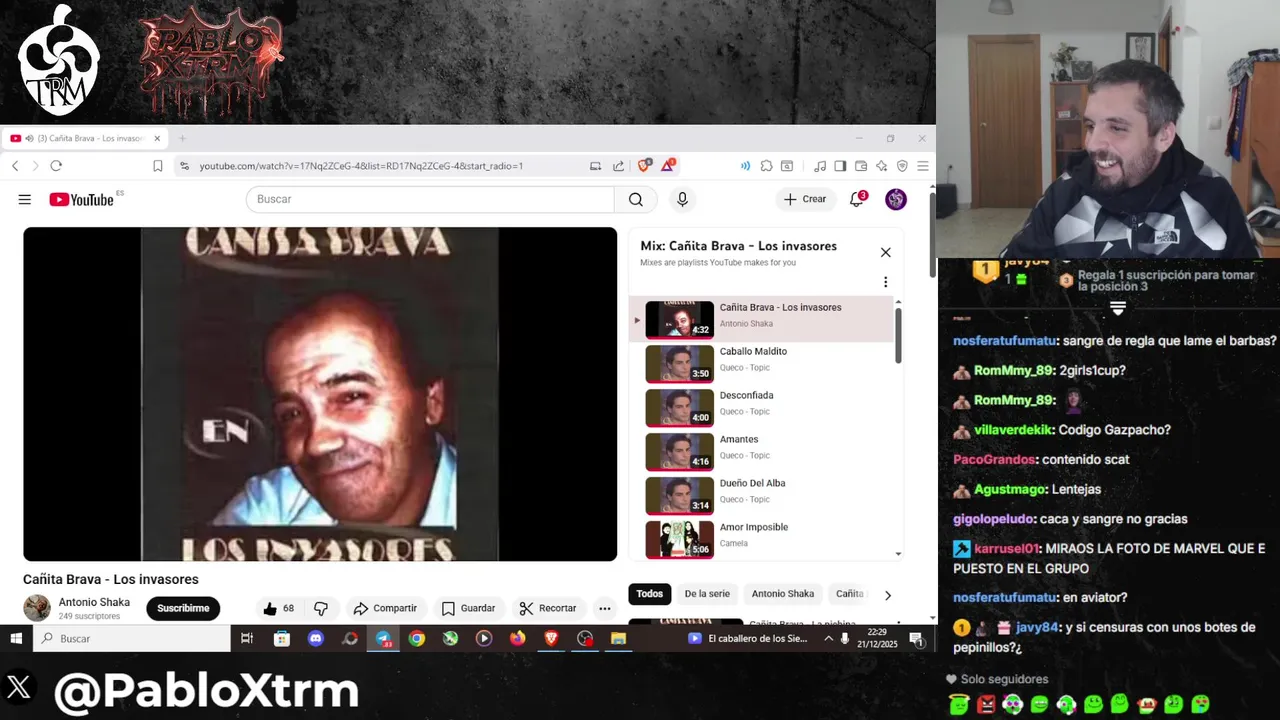Open Discord from the taskbar

(x=316, y=638)
